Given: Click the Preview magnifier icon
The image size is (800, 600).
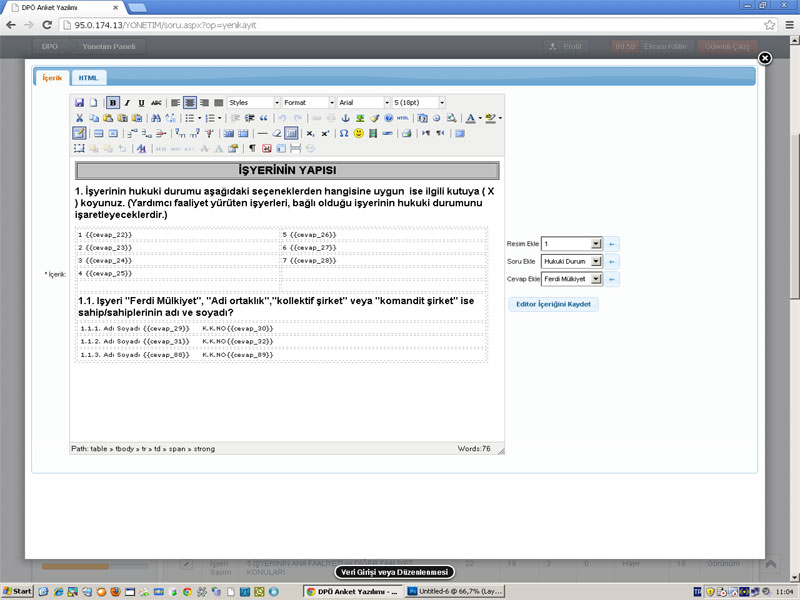Looking at the screenshot, I should click(x=451, y=118).
